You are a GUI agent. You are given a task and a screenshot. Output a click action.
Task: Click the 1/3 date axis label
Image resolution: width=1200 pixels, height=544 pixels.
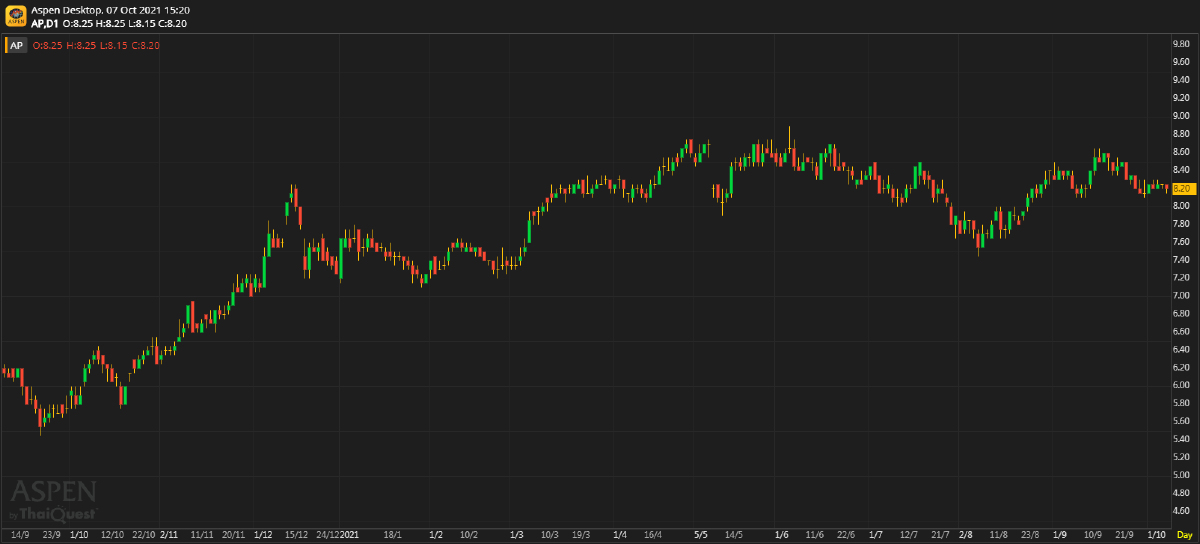516,535
